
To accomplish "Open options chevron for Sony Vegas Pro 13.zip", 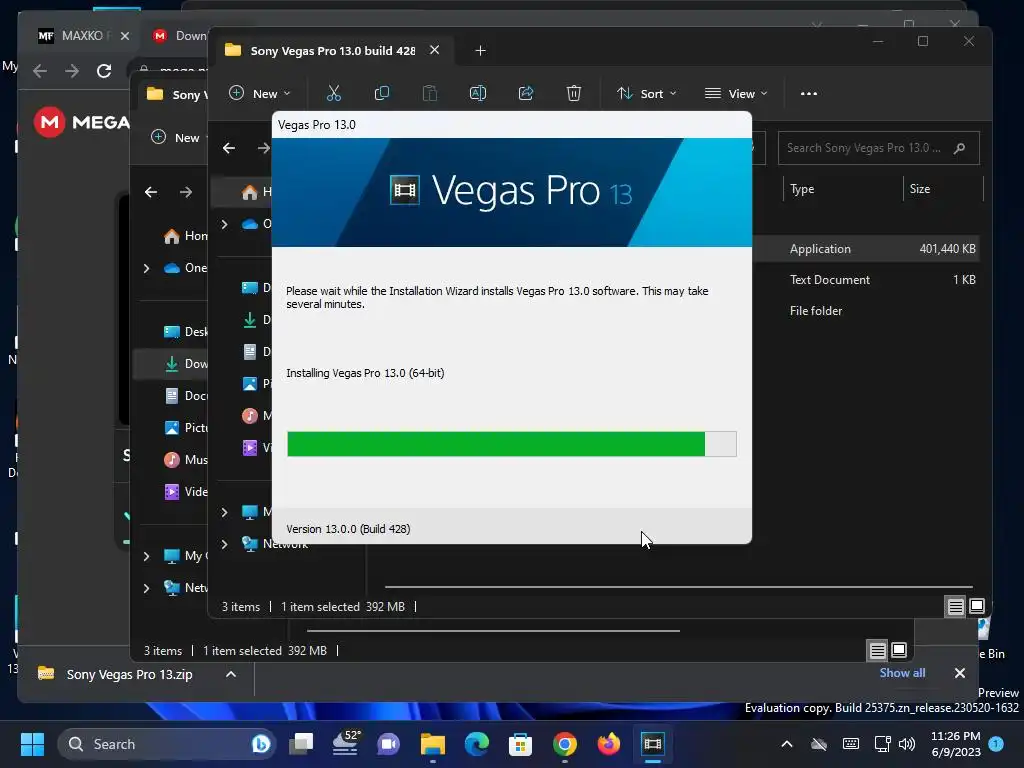I will tap(231, 674).
